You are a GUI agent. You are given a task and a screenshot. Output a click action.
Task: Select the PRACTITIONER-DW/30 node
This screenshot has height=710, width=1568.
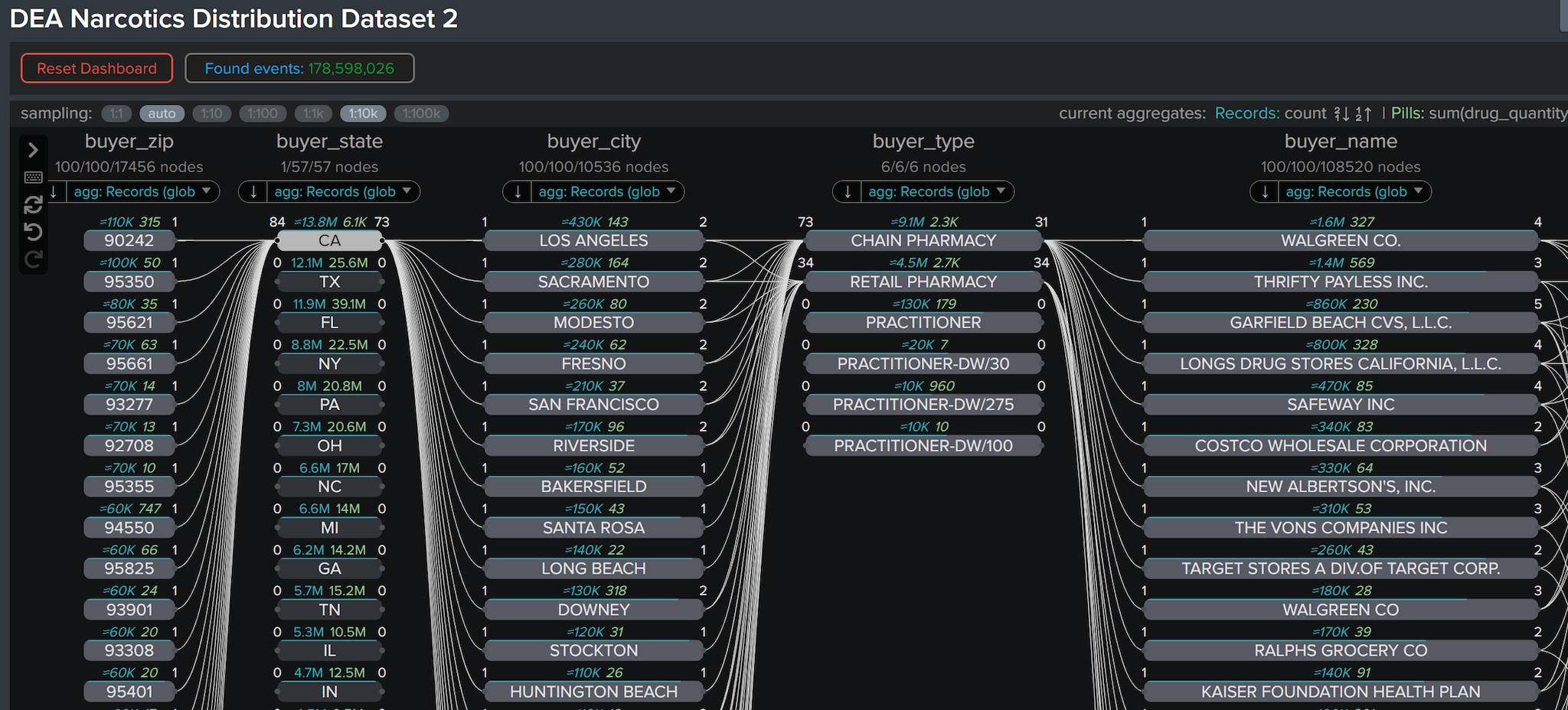(923, 364)
